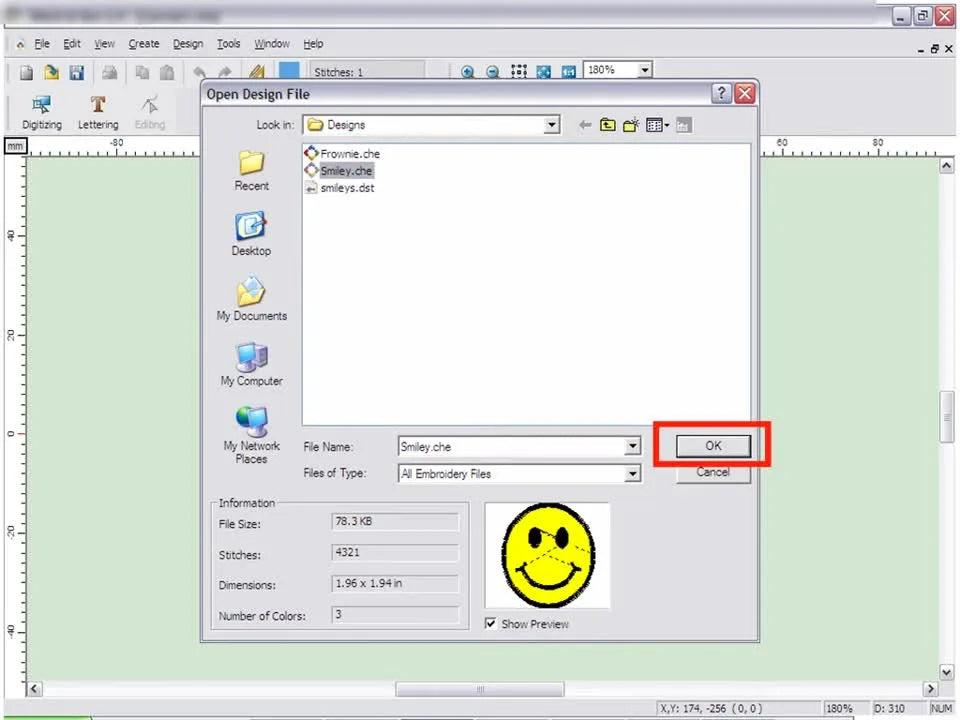Open the Tools menu

(x=228, y=43)
